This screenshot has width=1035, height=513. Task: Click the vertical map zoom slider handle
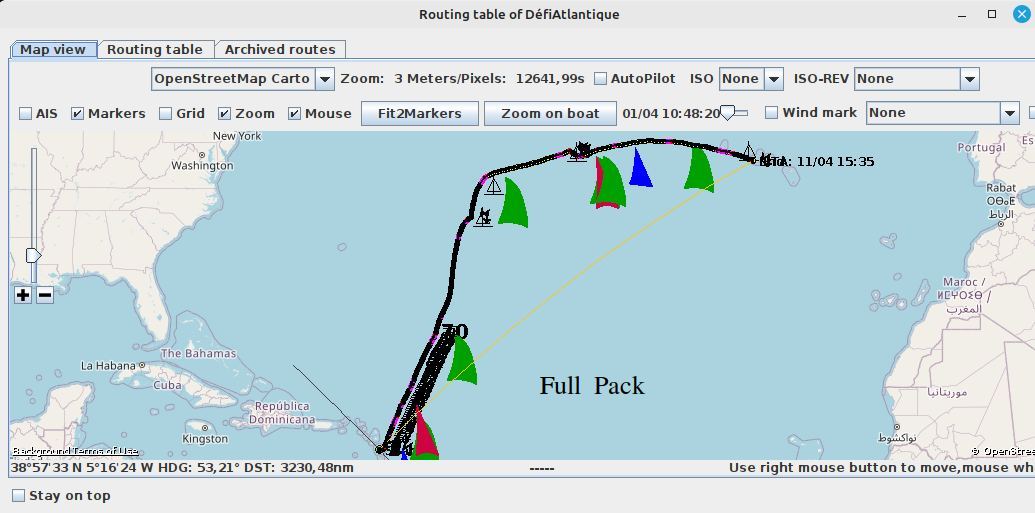click(33, 256)
